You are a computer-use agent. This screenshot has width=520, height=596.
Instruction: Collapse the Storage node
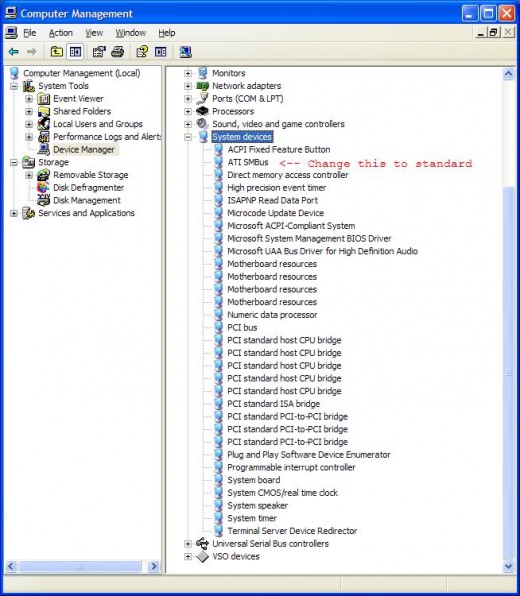pos(14,162)
